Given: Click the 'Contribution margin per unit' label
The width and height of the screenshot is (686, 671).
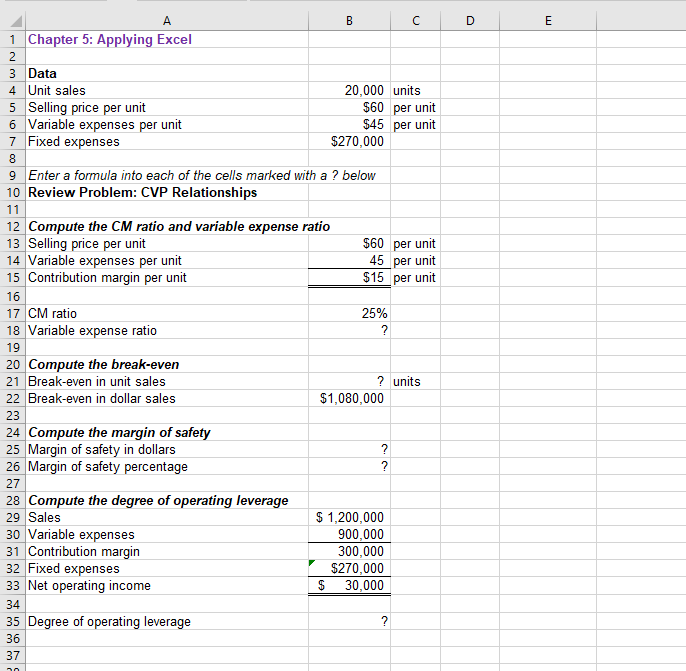Looking at the screenshot, I should click(107, 278).
